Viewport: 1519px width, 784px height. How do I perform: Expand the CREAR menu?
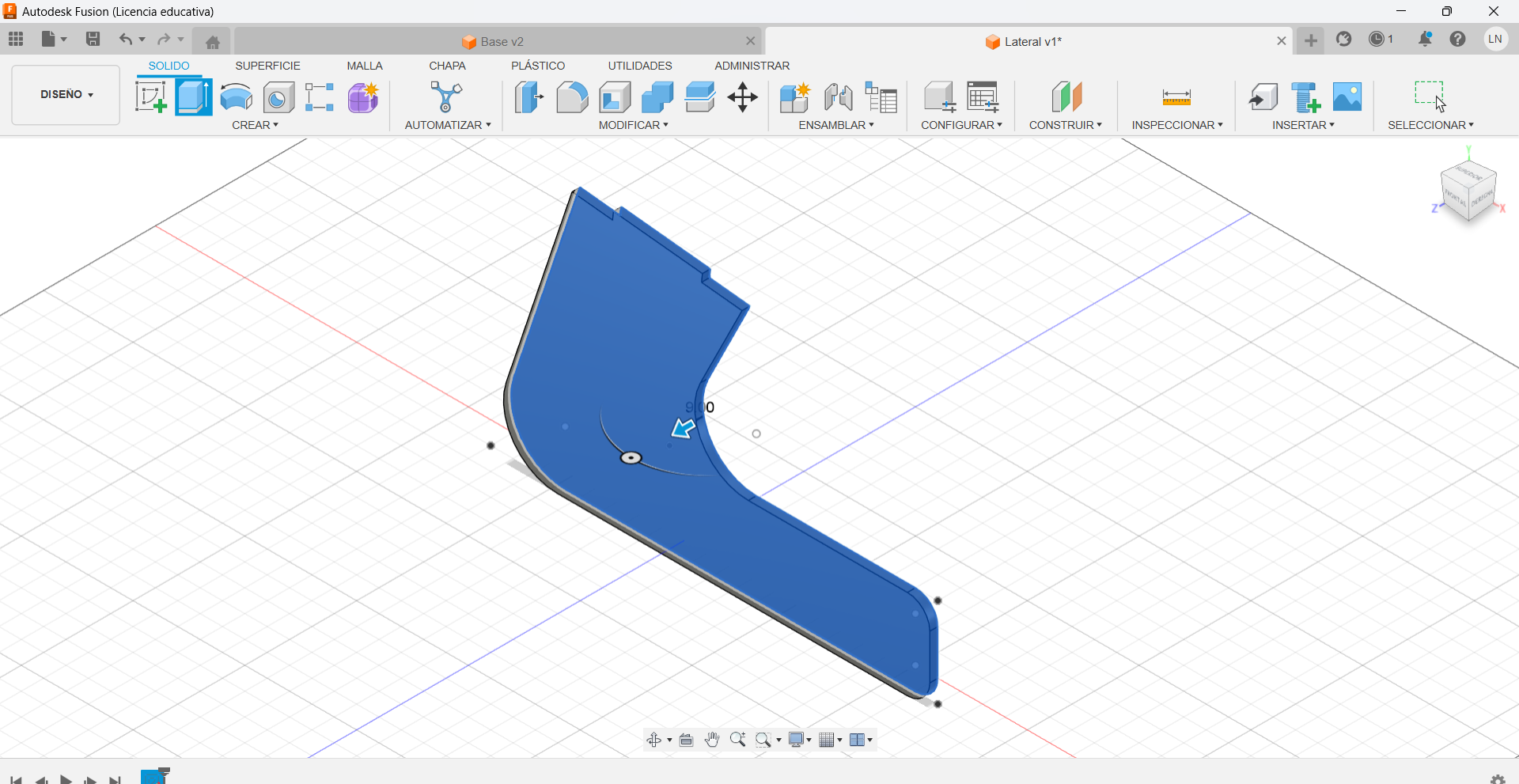tap(255, 125)
